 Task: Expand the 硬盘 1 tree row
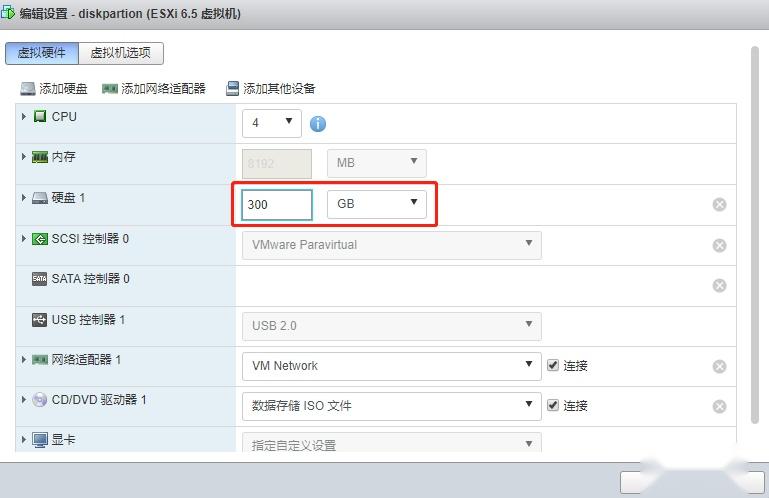pyautogui.click(x=24, y=198)
